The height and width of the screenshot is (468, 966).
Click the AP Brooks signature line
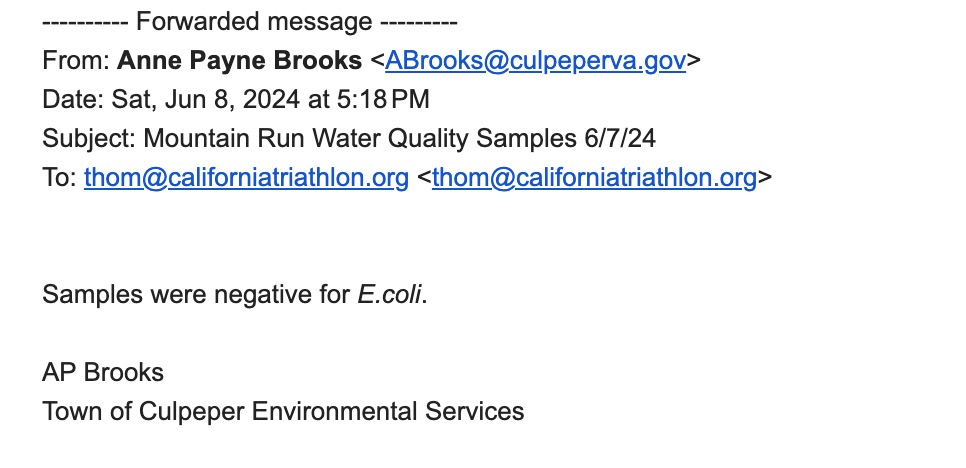coord(103,372)
